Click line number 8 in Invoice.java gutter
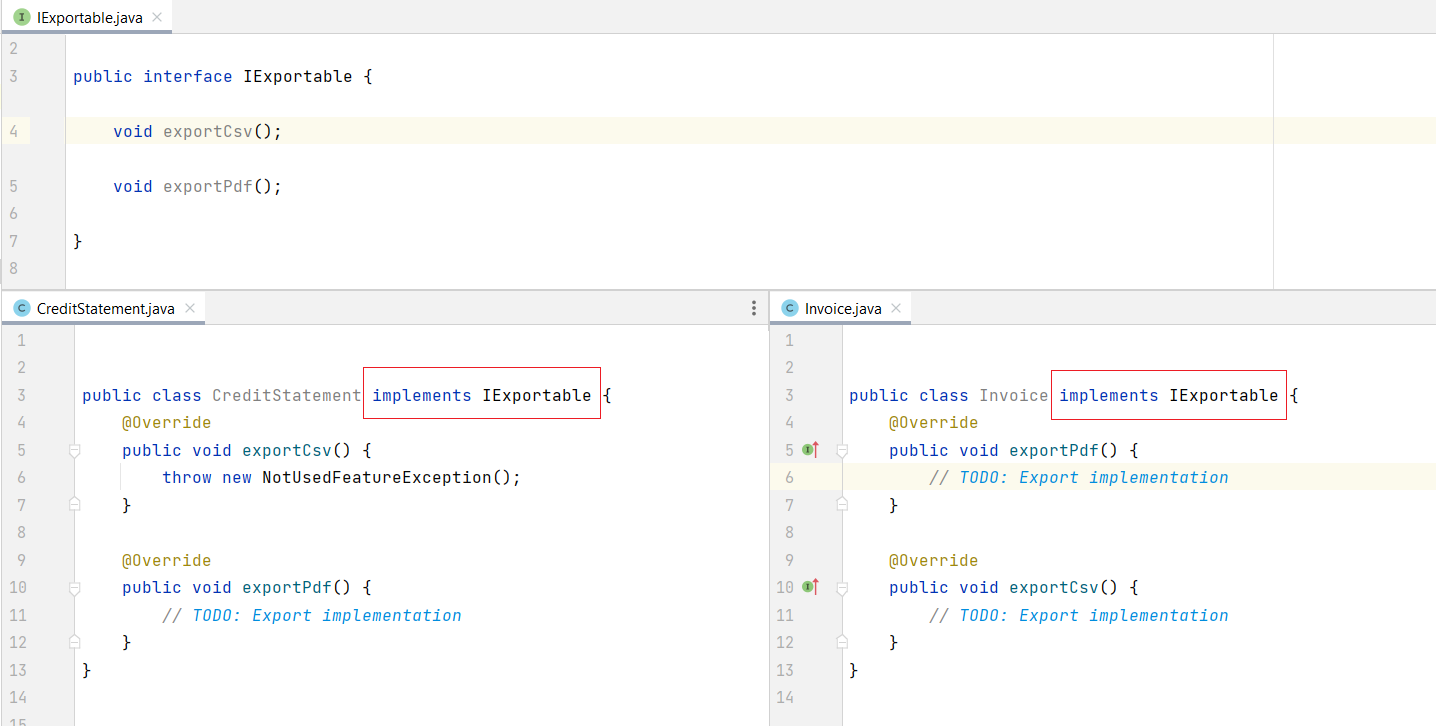This screenshot has height=726, width=1436. [789, 533]
